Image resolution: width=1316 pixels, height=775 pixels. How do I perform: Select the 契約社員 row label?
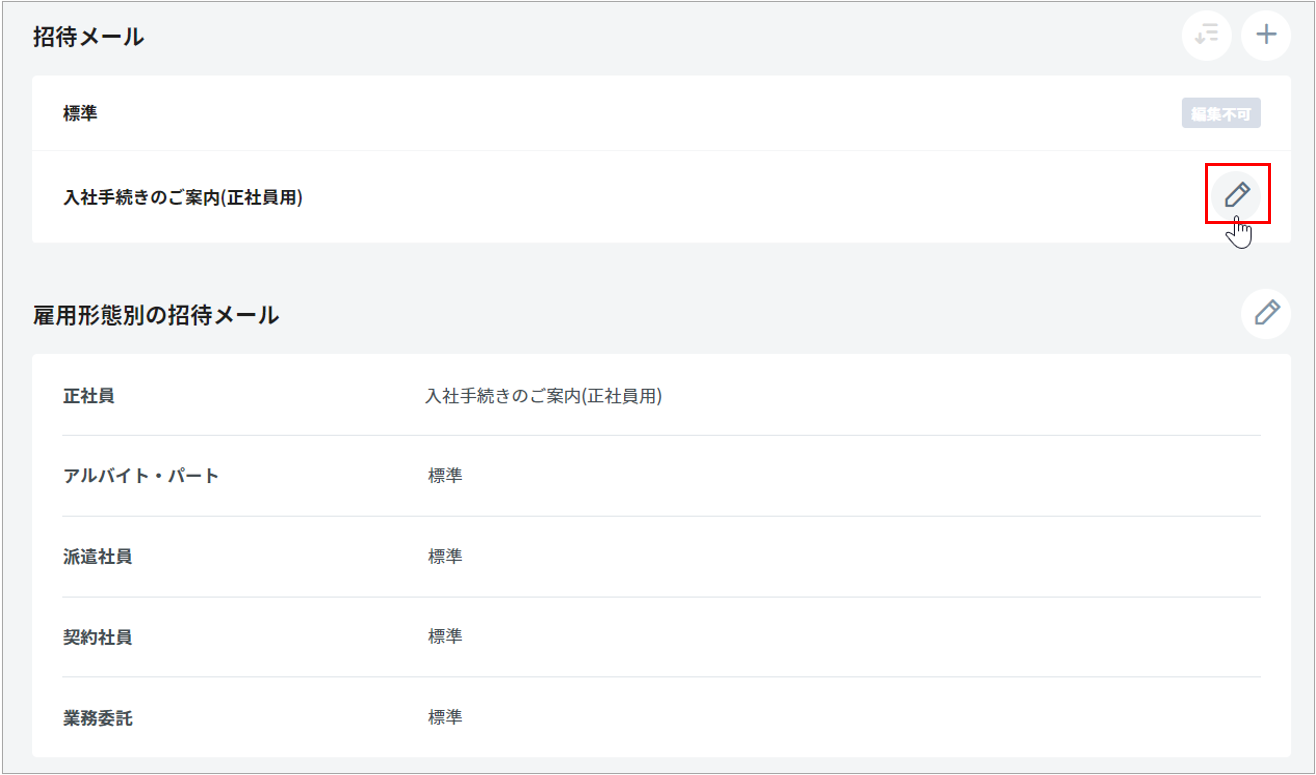[97, 637]
